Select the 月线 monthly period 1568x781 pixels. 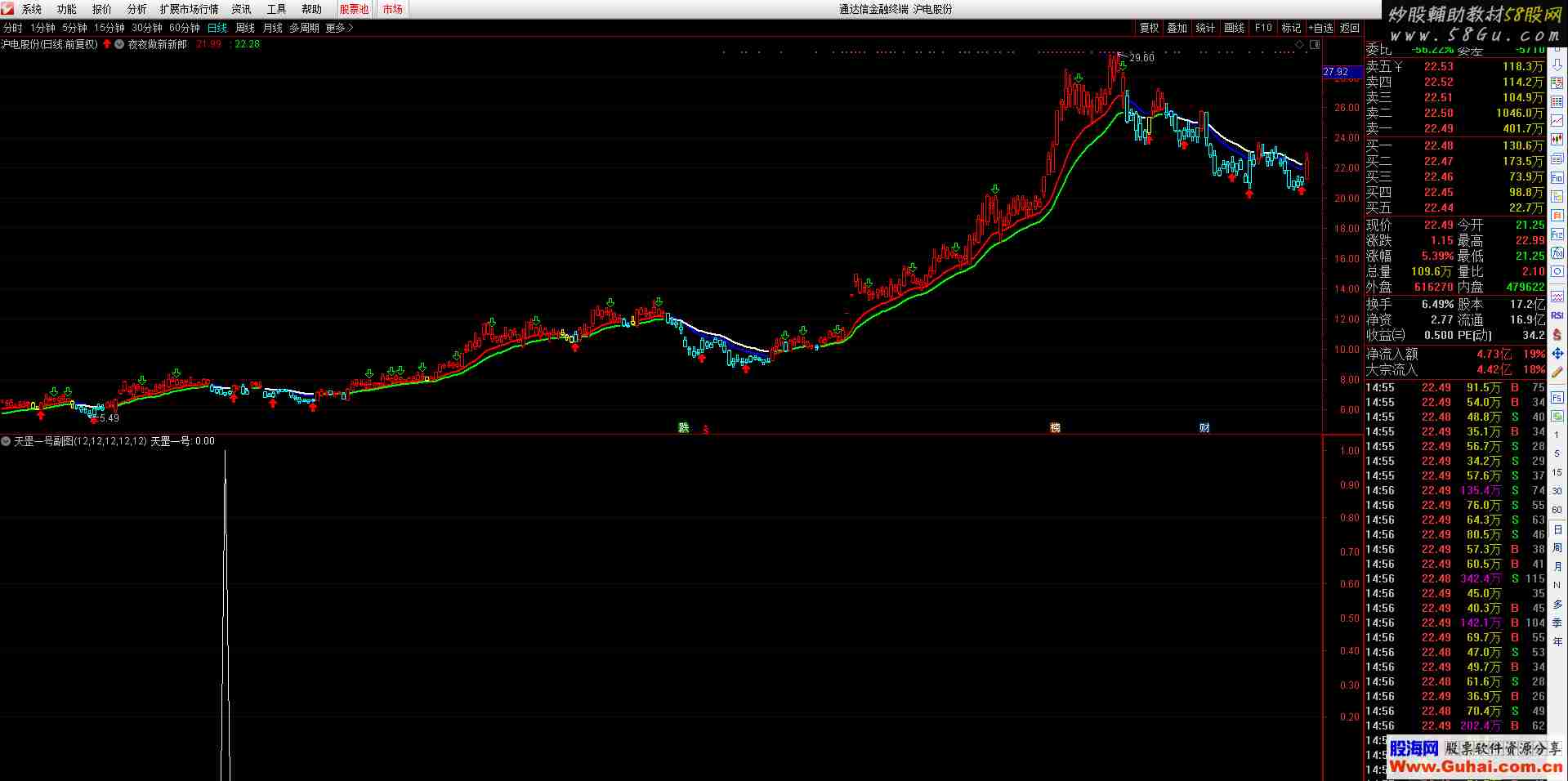point(272,28)
